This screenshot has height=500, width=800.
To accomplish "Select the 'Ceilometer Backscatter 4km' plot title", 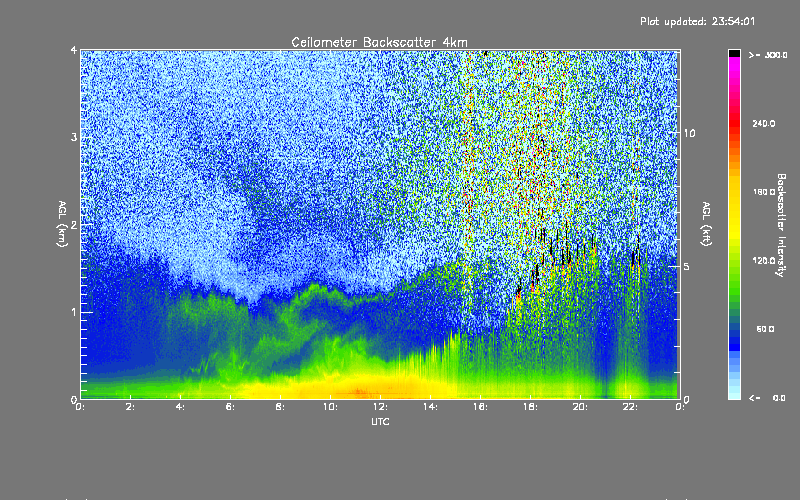I will pos(379,42).
